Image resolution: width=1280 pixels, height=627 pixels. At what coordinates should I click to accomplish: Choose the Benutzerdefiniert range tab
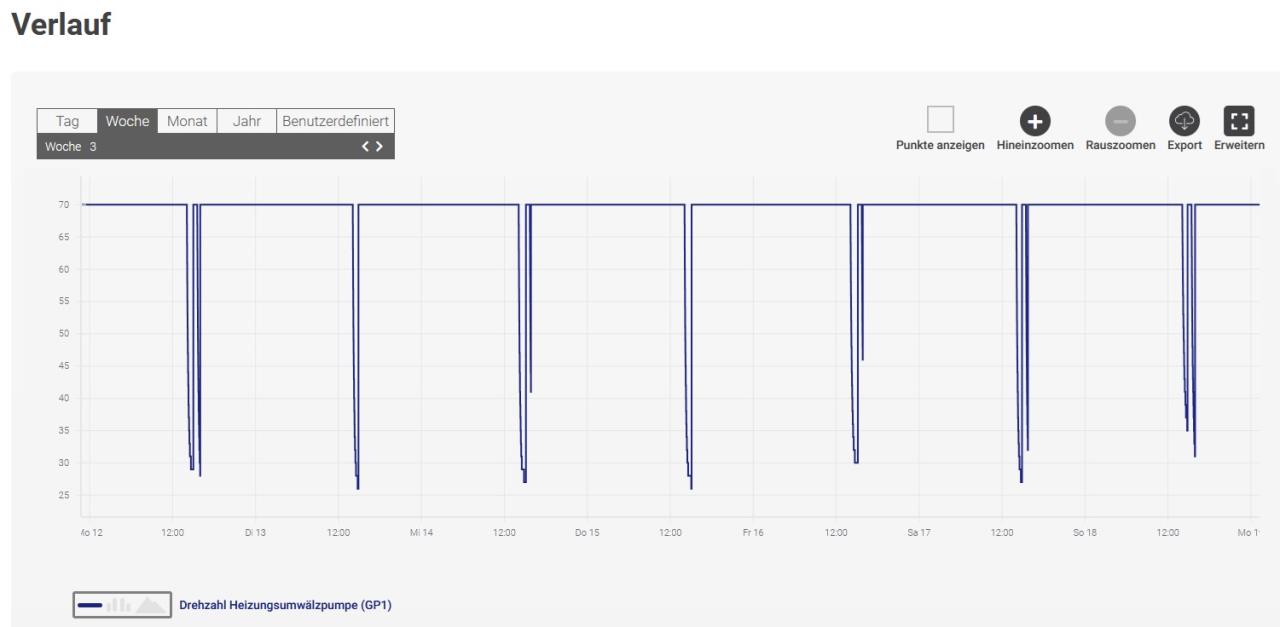coord(335,121)
